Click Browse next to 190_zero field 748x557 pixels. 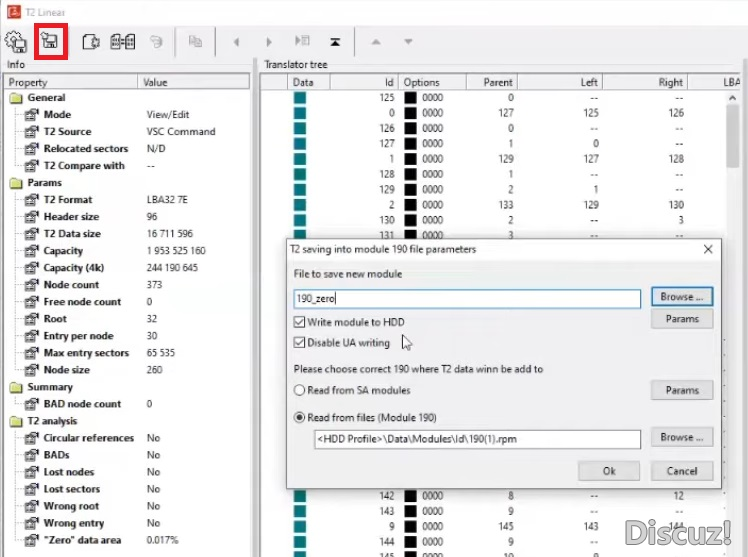tap(682, 297)
